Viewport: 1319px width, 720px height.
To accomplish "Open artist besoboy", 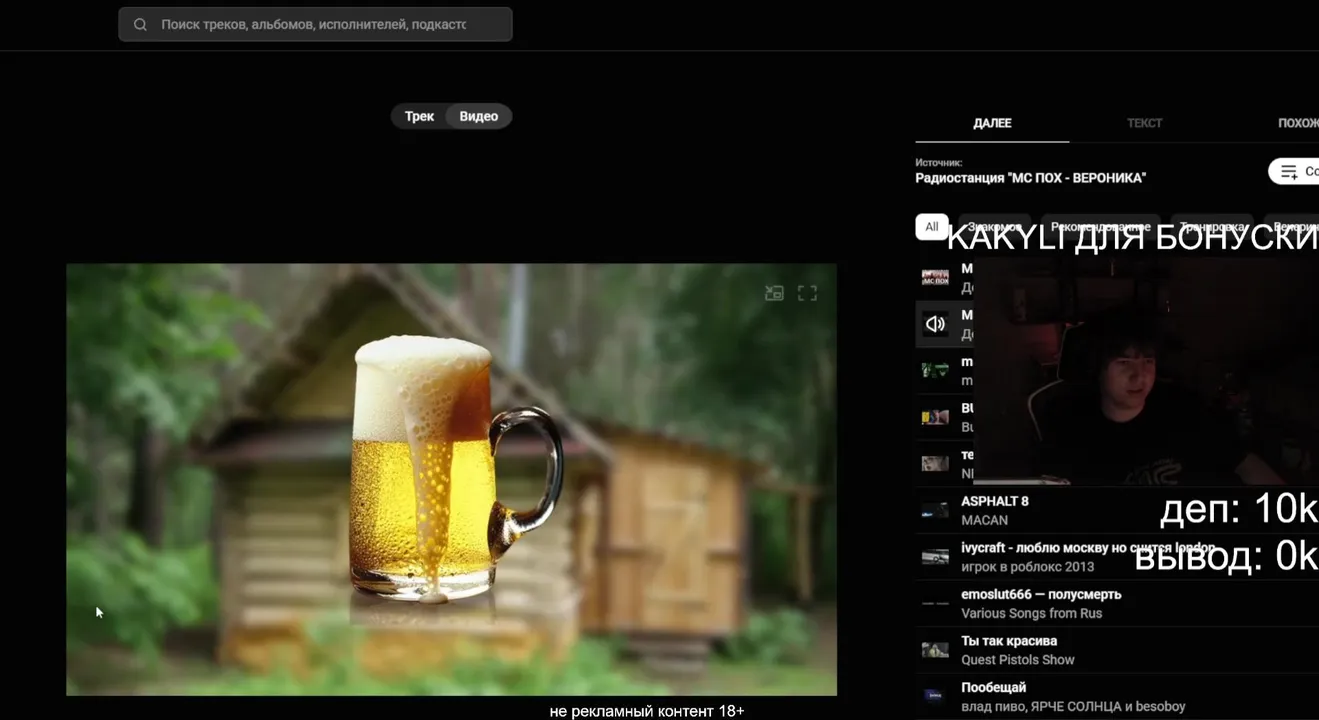I will coord(1160,707).
